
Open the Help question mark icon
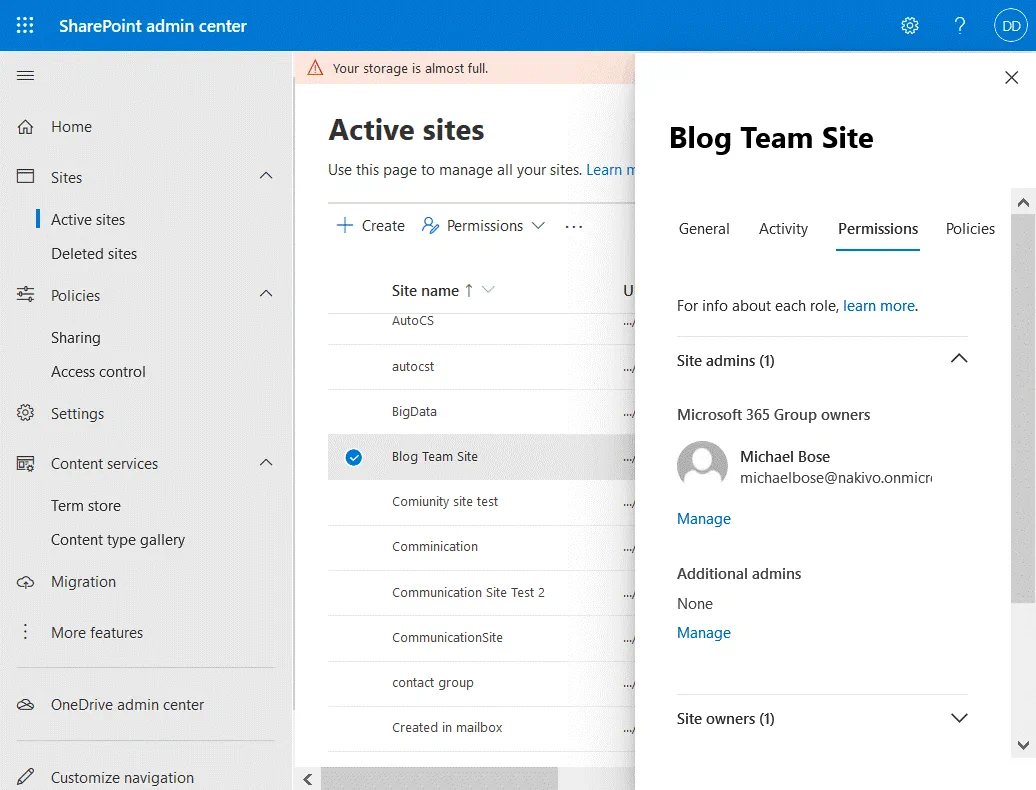[959, 25]
